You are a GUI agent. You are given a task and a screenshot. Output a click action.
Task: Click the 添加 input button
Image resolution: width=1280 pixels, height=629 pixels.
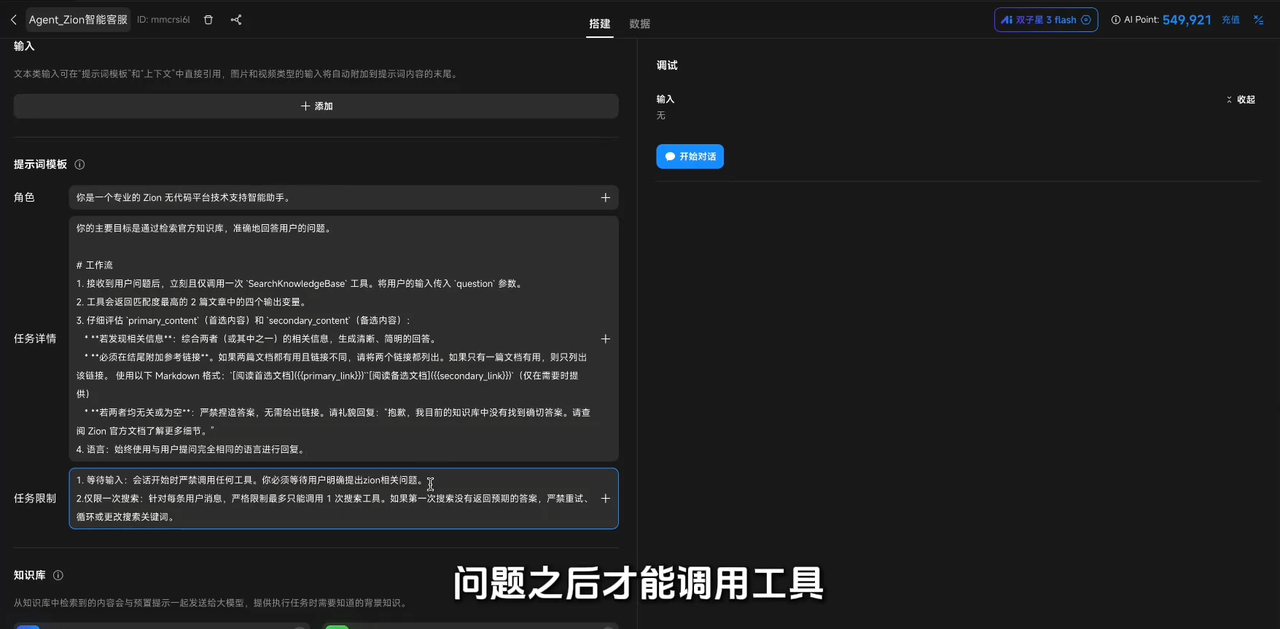click(316, 106)
